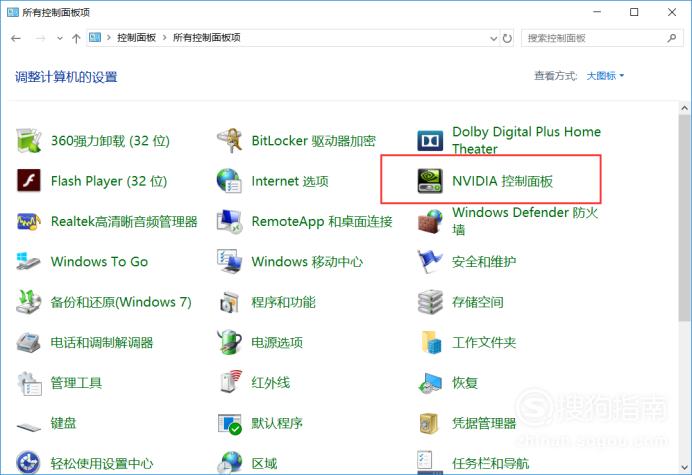Open the address bar history dropdown
Screen dimensions: 692x475
coord(493,38)
